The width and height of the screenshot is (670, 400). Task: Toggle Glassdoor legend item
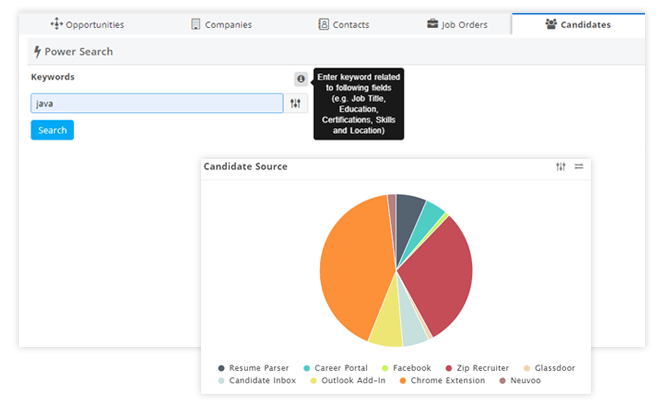click(x=550, y=368)
